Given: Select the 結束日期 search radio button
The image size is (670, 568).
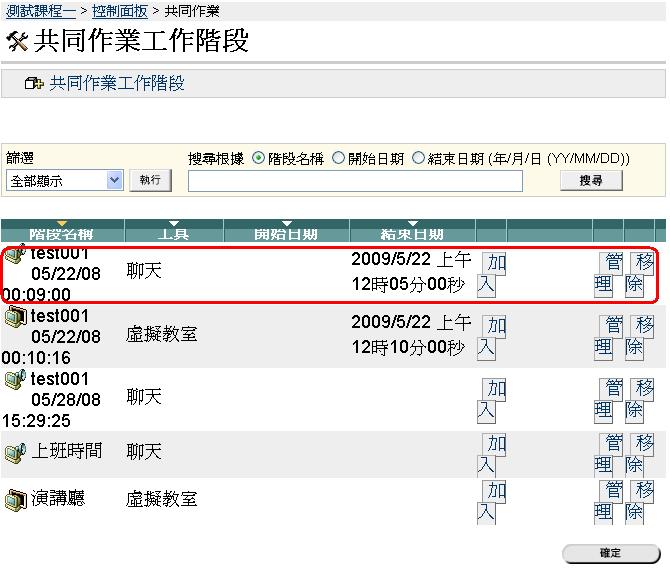Looking at the screenshot, I should [418, 158].
